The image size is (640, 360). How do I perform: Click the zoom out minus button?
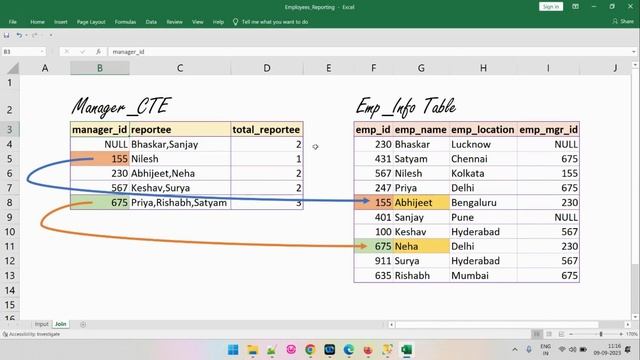[571, 334]
